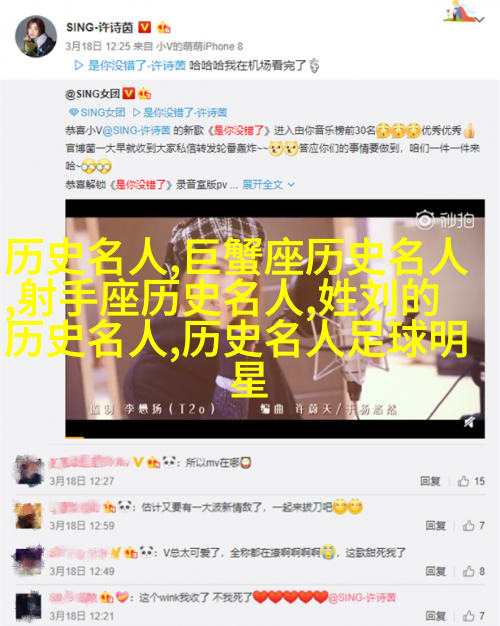Like the comment with 15 likes
500x626 pixels.
pyautogui.click(x=471, y=481)
